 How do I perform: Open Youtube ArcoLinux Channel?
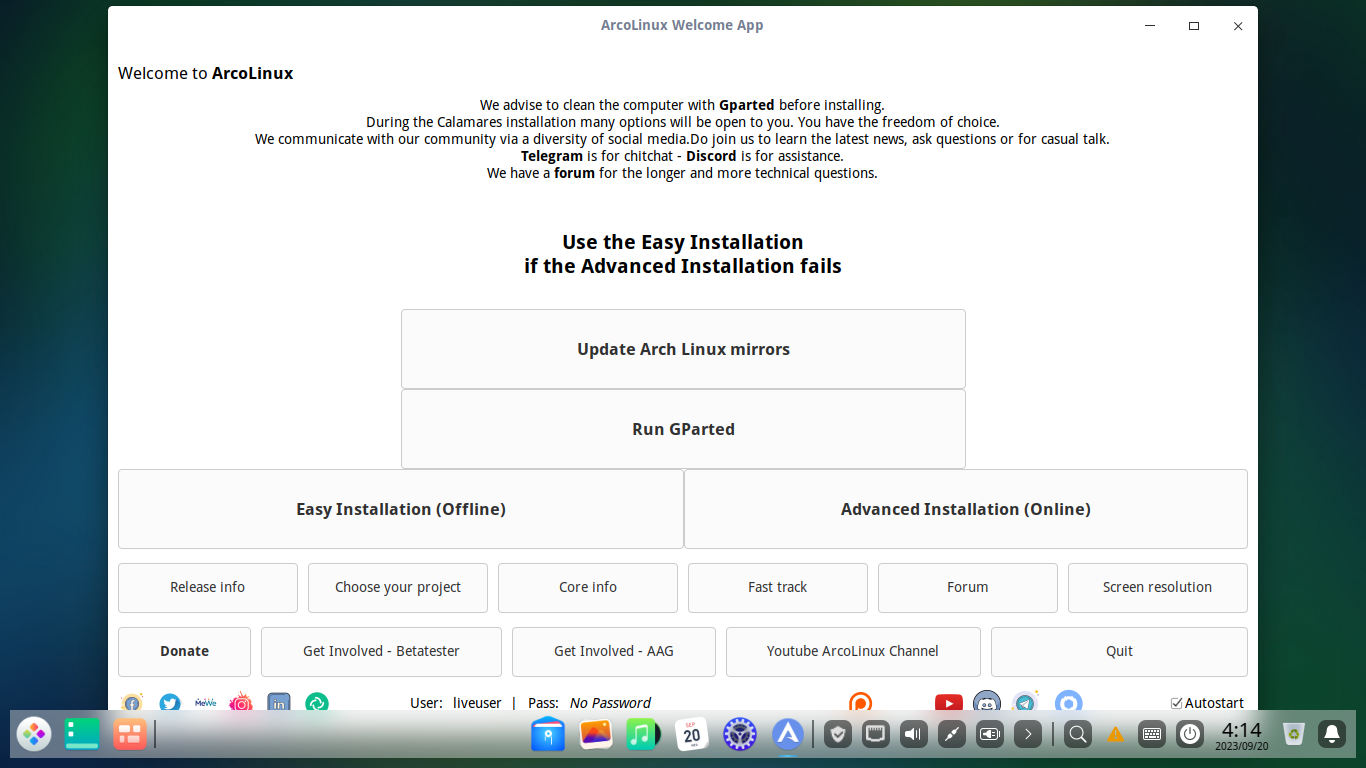click(x=853, y=652)
